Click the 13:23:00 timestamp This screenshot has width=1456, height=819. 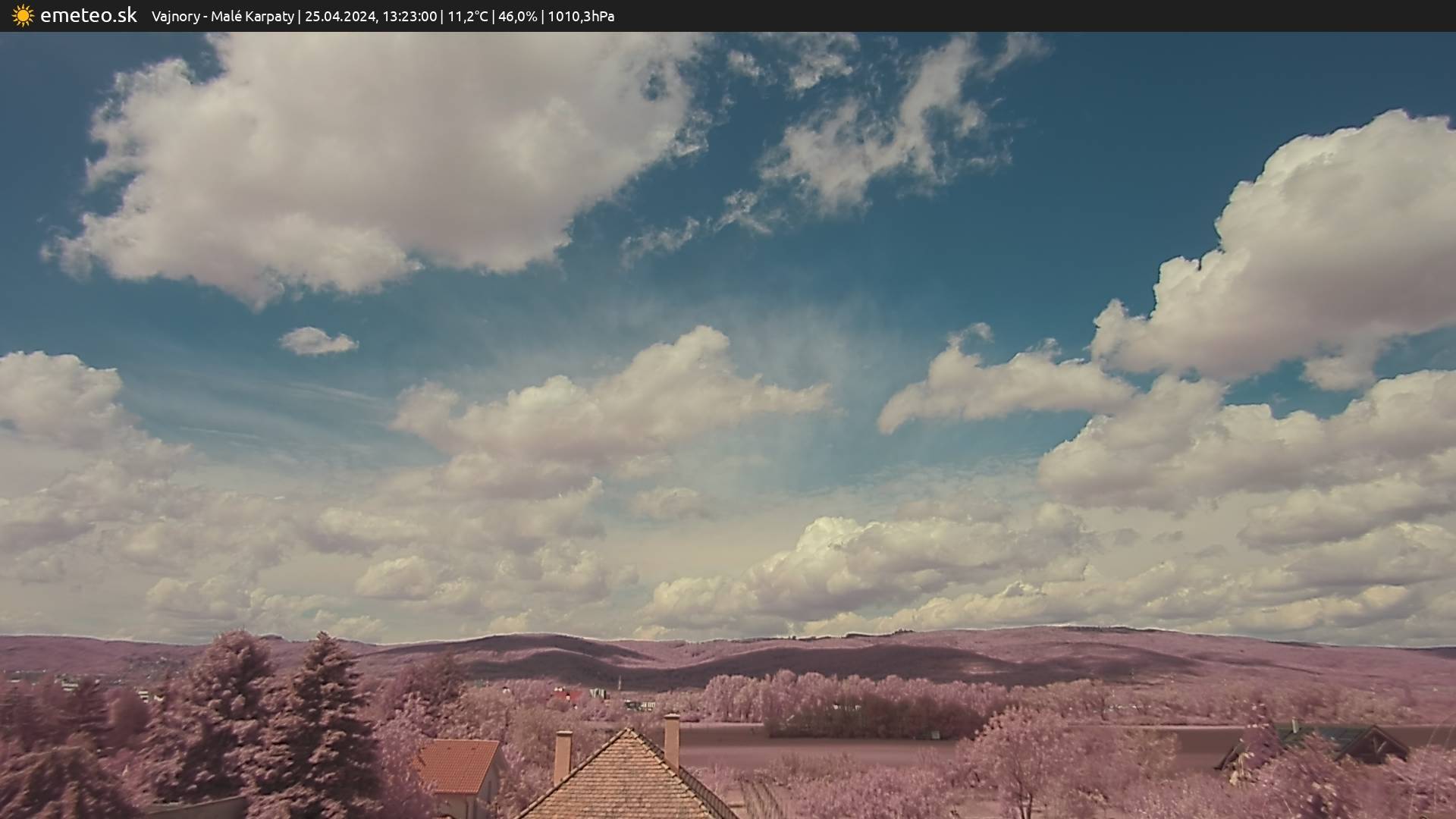click(x=409, y=17)
